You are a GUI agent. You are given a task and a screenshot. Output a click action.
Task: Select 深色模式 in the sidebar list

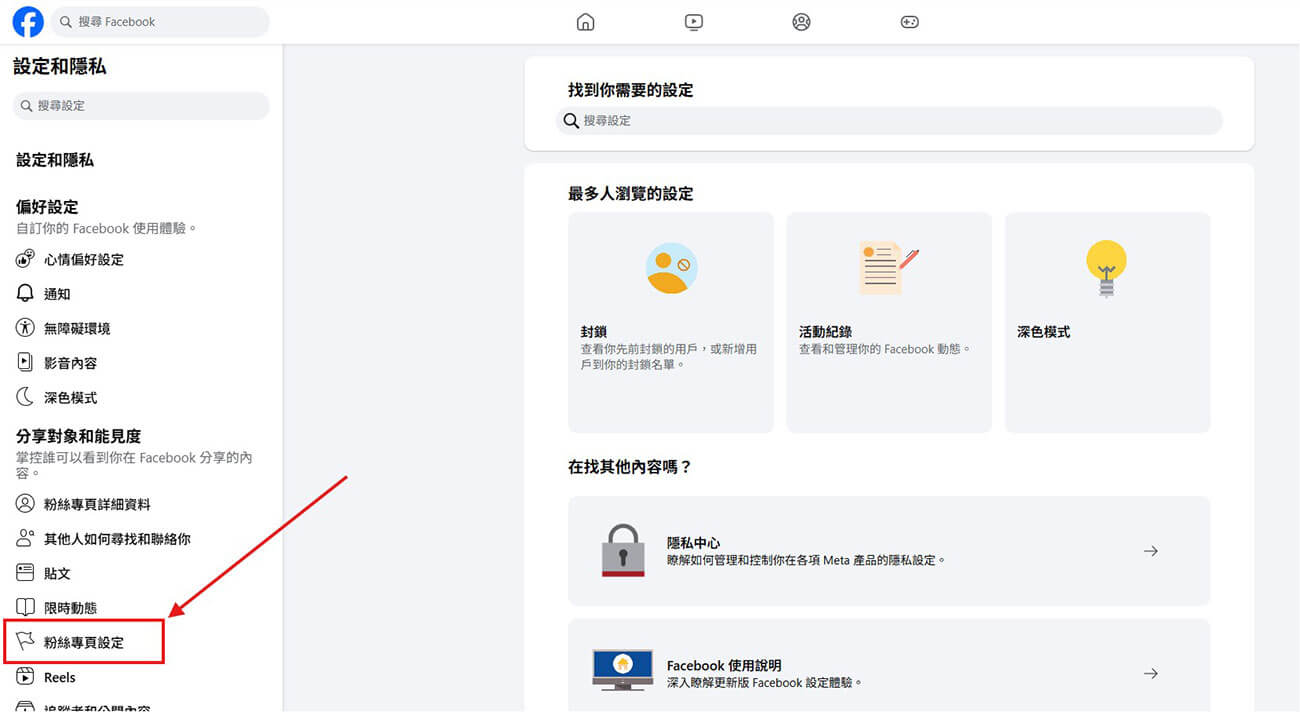(x=70, y=397)
